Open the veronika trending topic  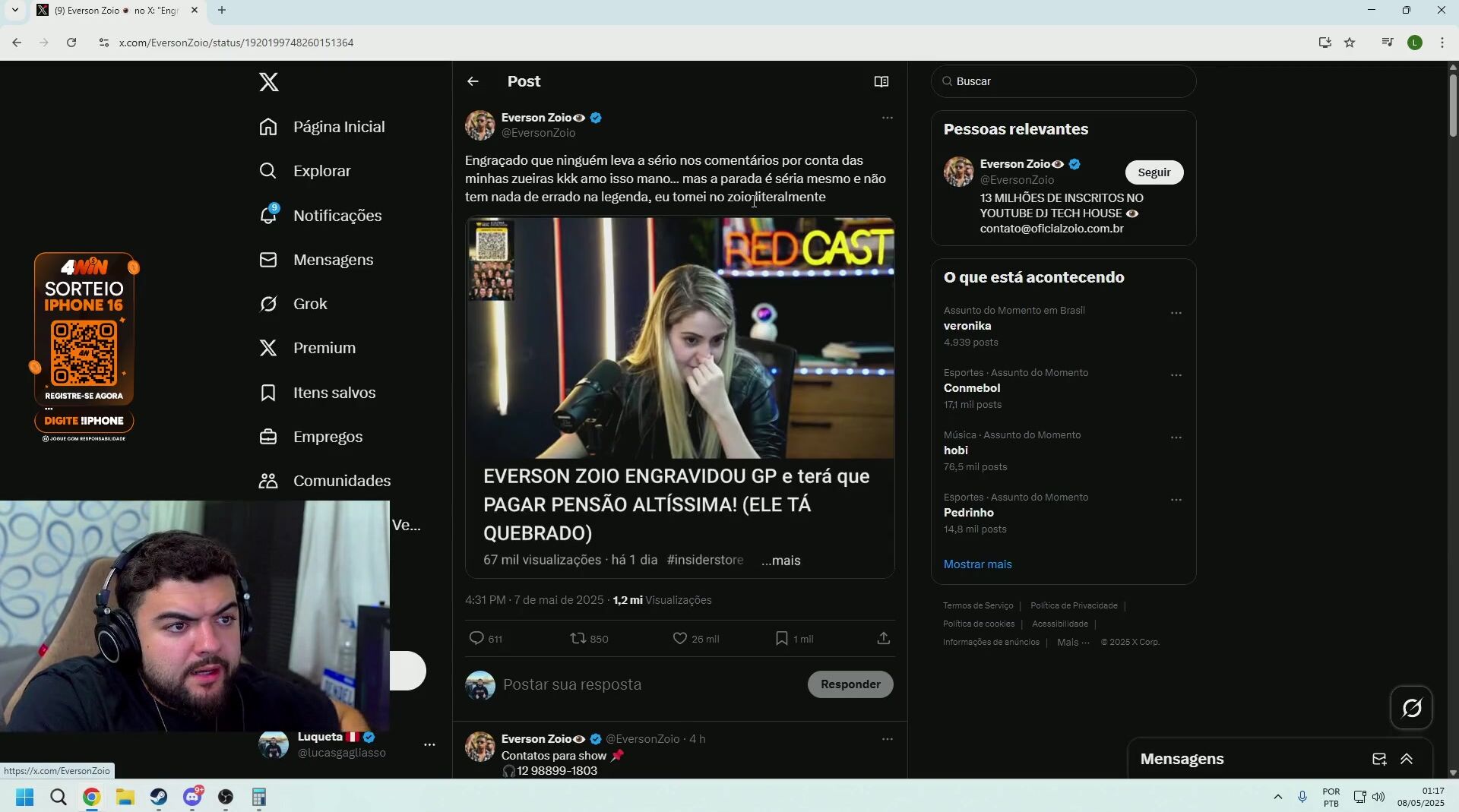tap(967, 326)
